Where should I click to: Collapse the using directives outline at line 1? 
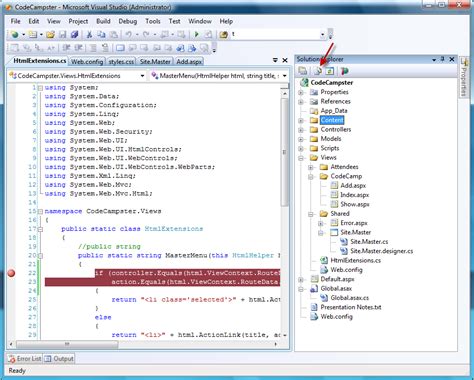[x=40, y=88]
